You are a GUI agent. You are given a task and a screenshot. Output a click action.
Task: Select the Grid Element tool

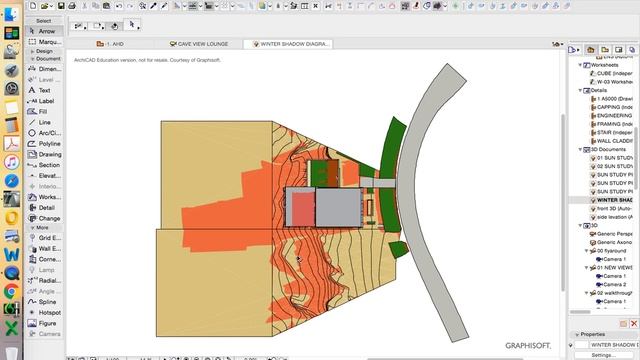coord(44,238)
